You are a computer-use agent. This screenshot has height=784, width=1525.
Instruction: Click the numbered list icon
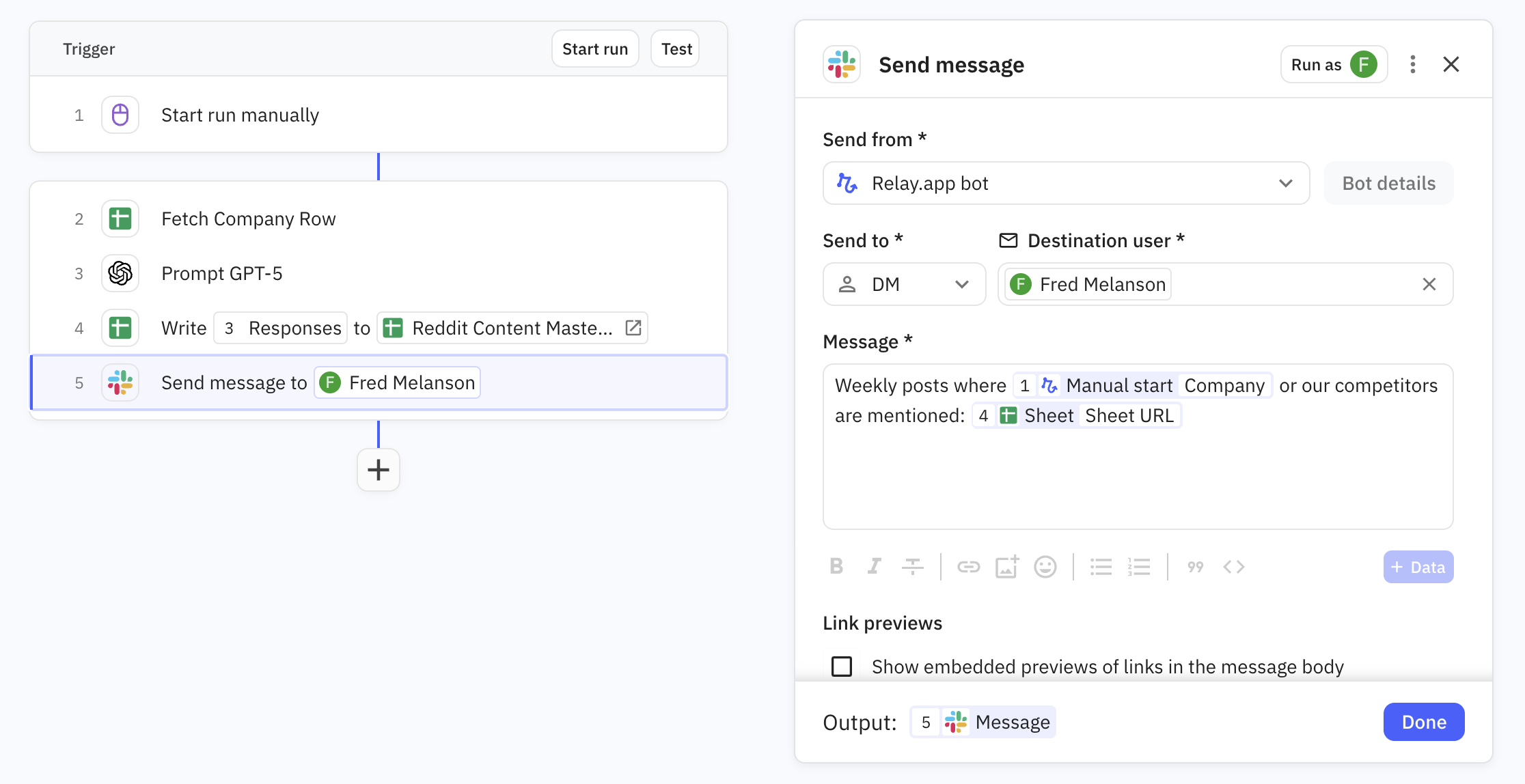pyautogui.click(x=1139, y=566)
